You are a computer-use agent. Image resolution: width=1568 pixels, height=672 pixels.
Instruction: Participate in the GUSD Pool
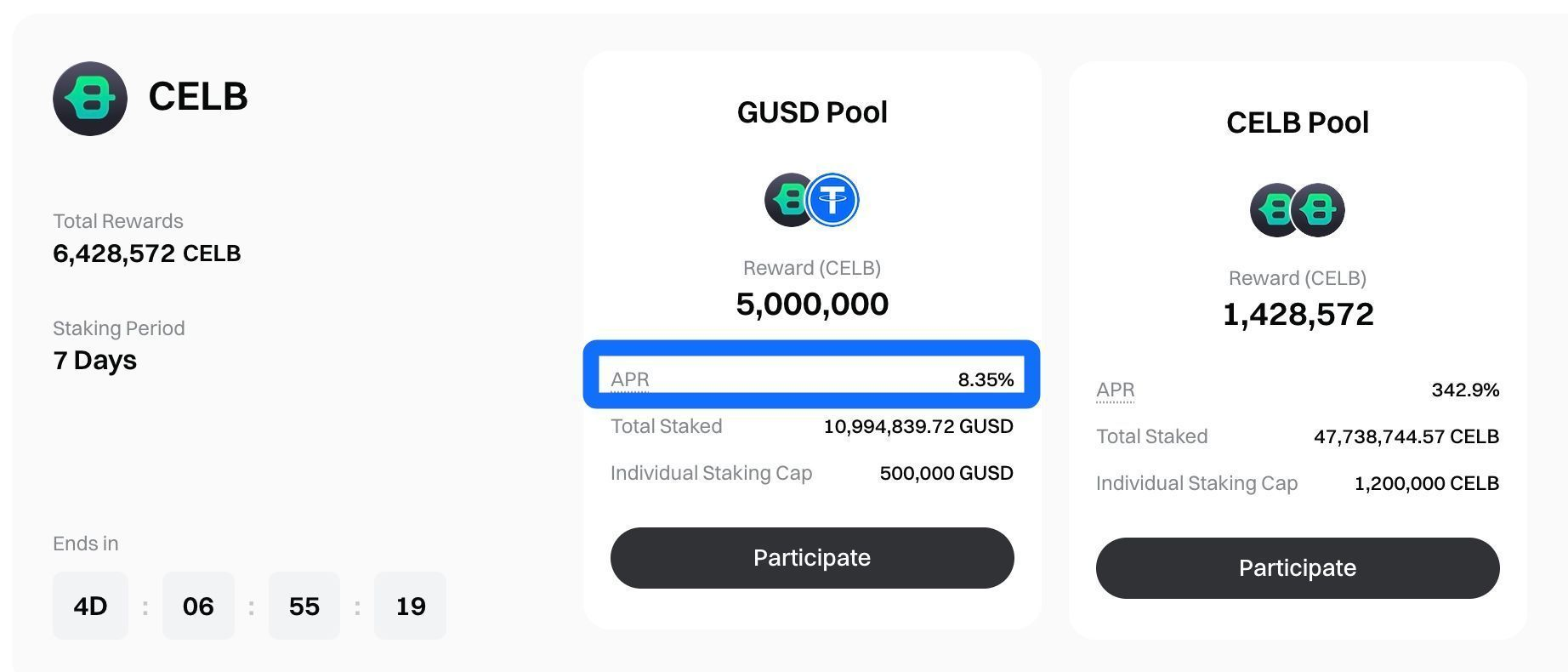(x=811, y=558)
